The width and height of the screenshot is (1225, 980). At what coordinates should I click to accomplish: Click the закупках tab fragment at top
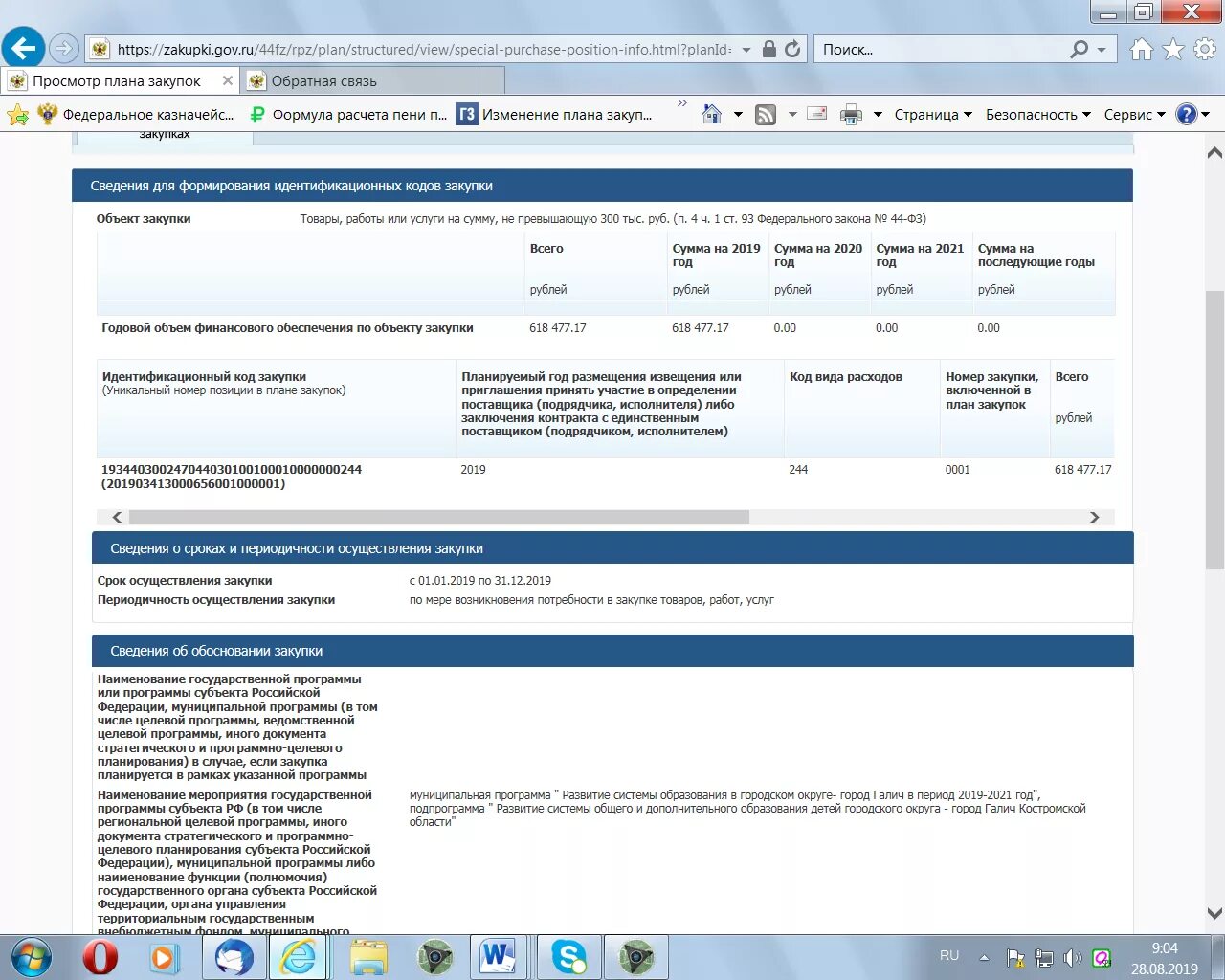165,135
